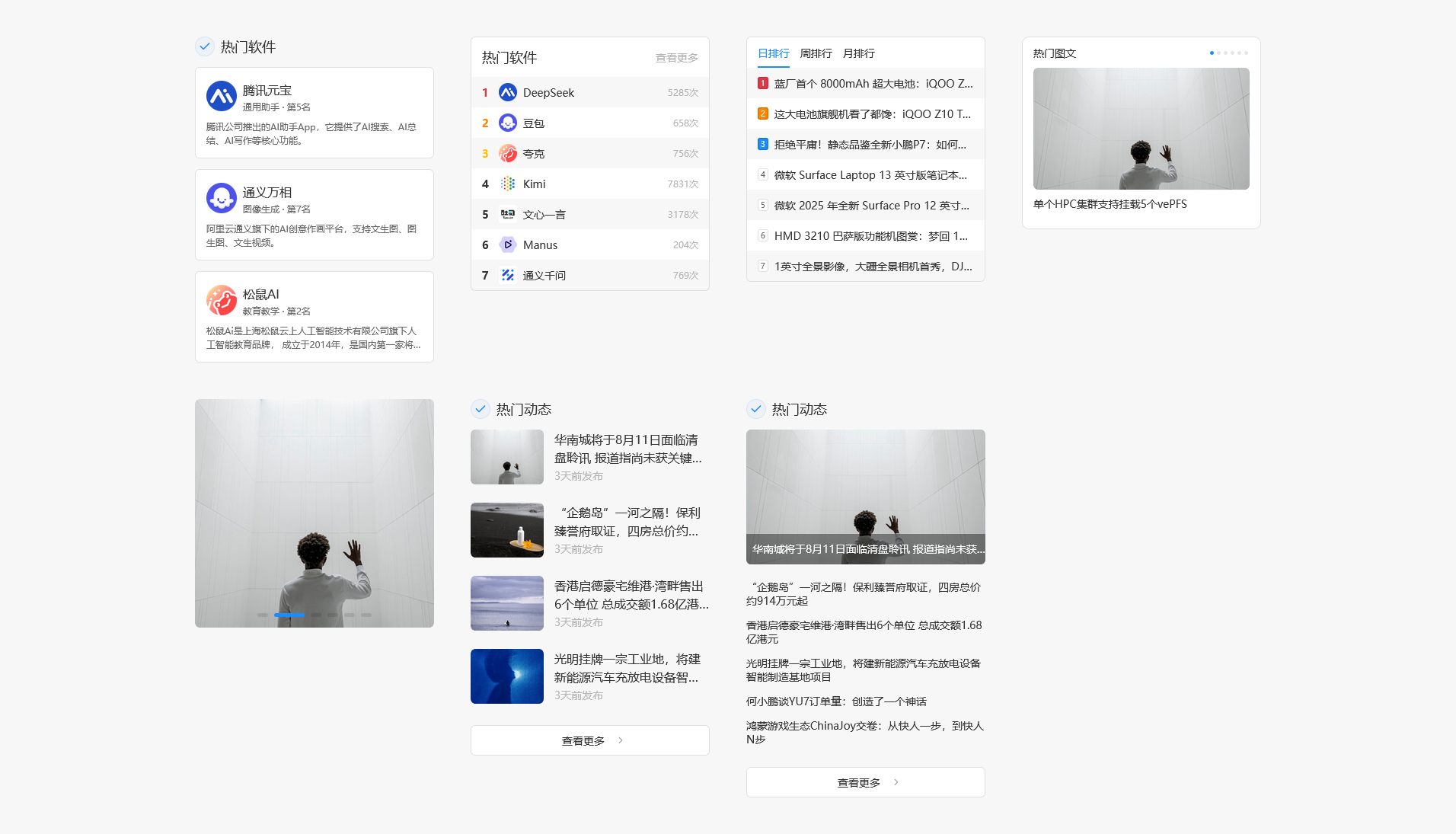Click the 华南城 news thumbnail image
This screenshot has width=1456, height=834.
coord(506,457)
